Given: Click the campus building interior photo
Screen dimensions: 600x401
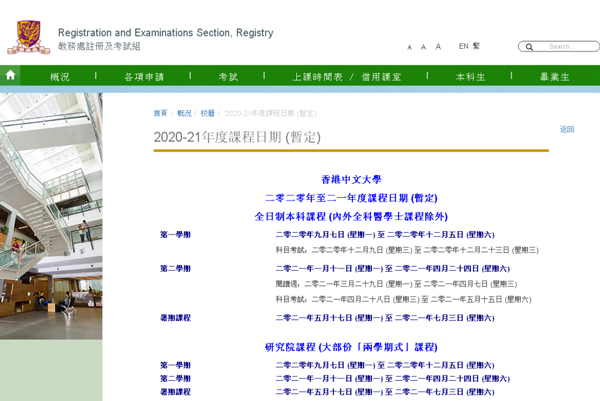Looking at the screenshot, I should click(x=51, y=216).
